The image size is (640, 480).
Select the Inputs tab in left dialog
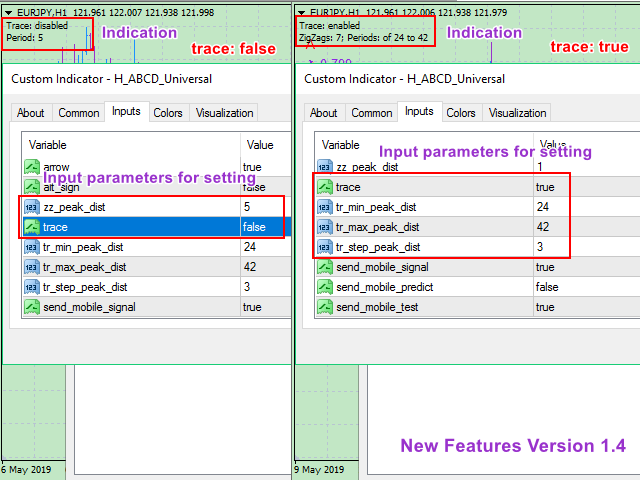126,111
